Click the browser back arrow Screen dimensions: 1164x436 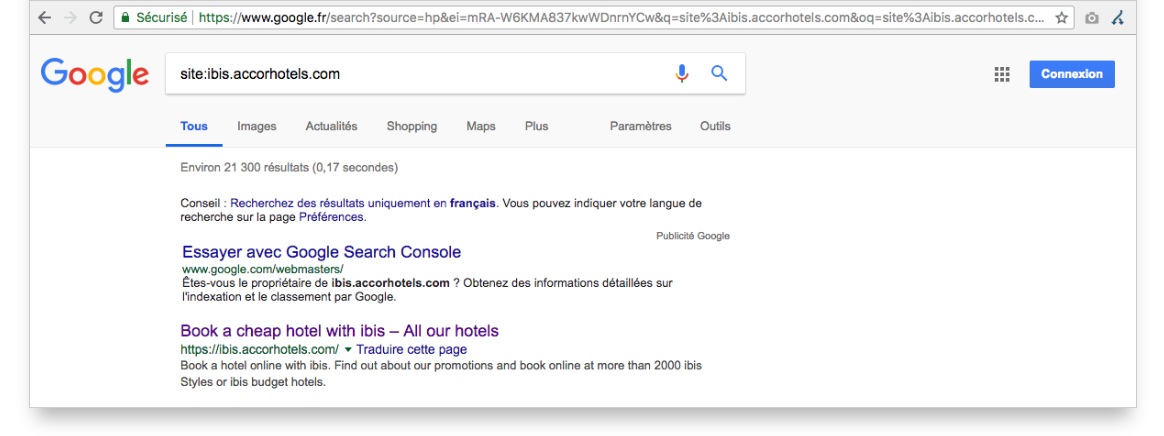click(45, 18)
